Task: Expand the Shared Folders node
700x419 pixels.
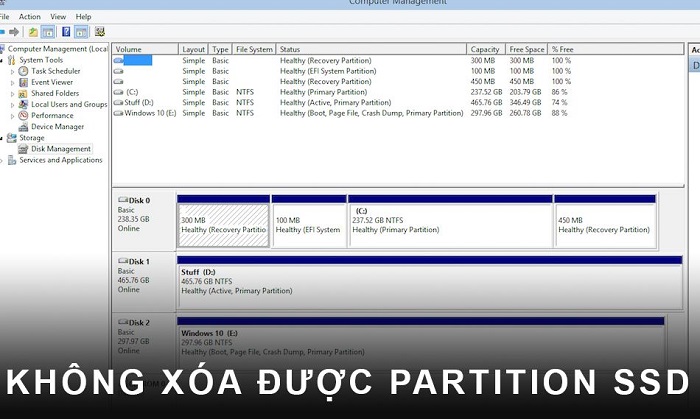Action: point(12,94)
